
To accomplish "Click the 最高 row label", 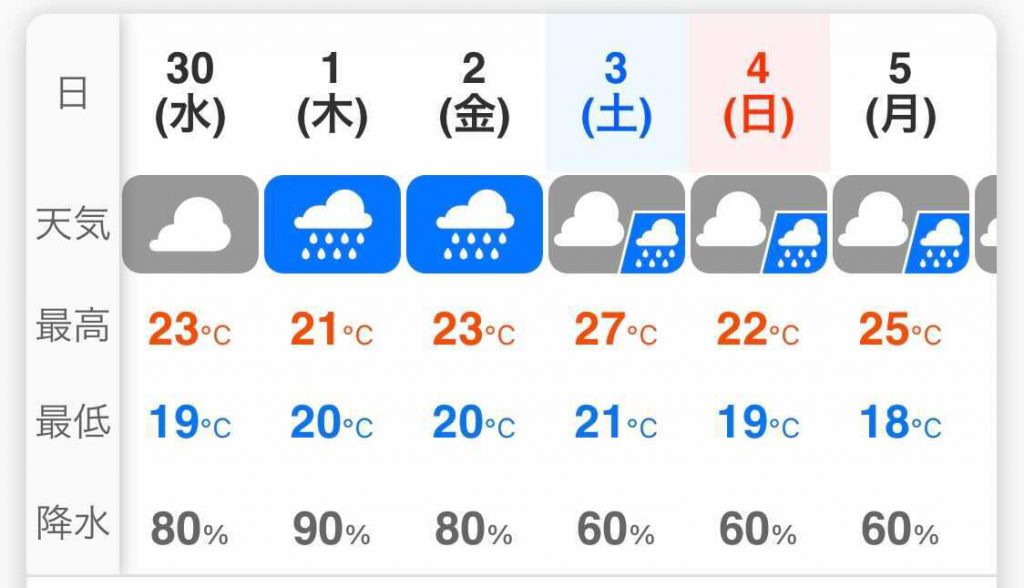I will (72, 325).
